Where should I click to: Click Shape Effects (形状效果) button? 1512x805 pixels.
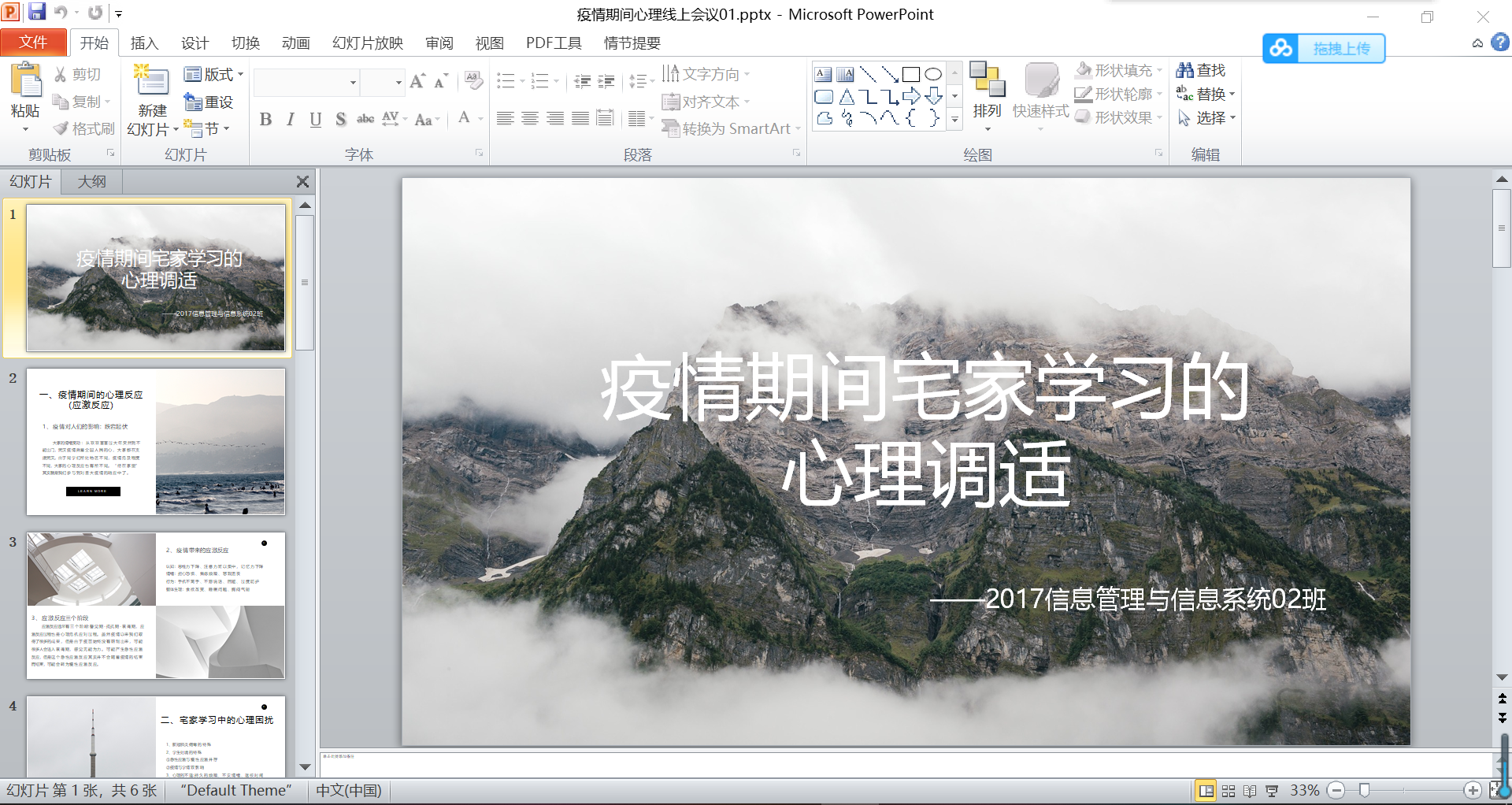[x=1119, y=117]
